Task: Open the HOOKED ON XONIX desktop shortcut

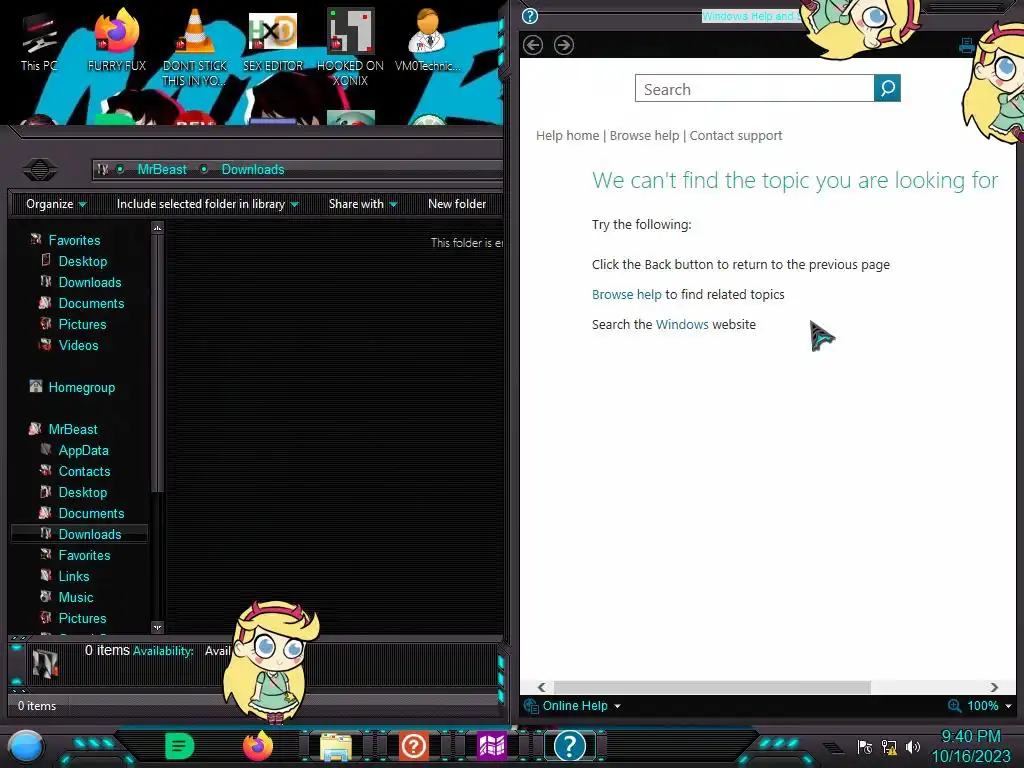Action: [351, 47]
